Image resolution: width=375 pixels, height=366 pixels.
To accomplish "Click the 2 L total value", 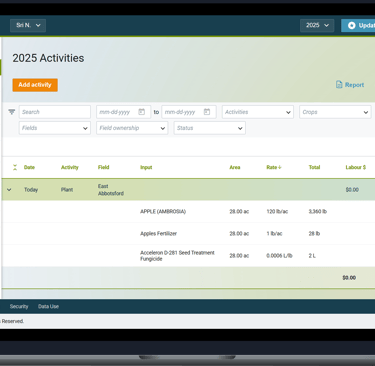I will pos(312,256).
